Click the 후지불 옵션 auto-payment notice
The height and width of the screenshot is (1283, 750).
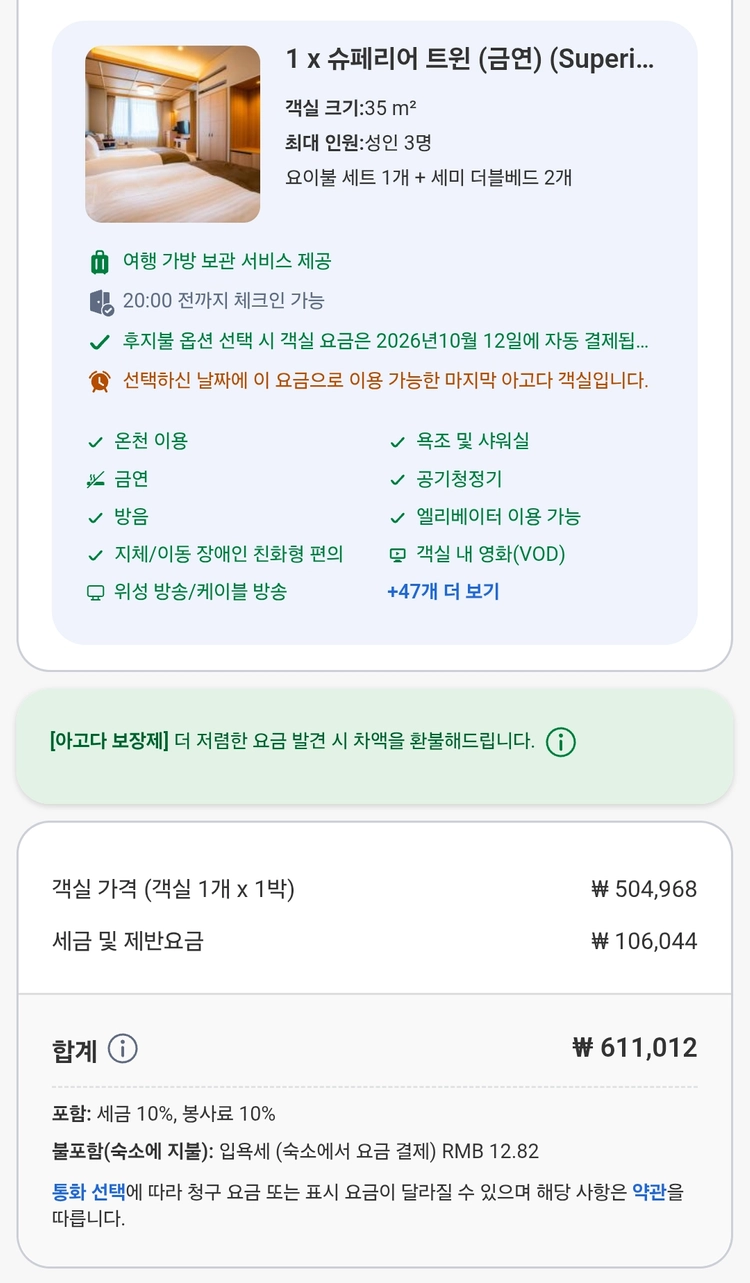[385, 341]
